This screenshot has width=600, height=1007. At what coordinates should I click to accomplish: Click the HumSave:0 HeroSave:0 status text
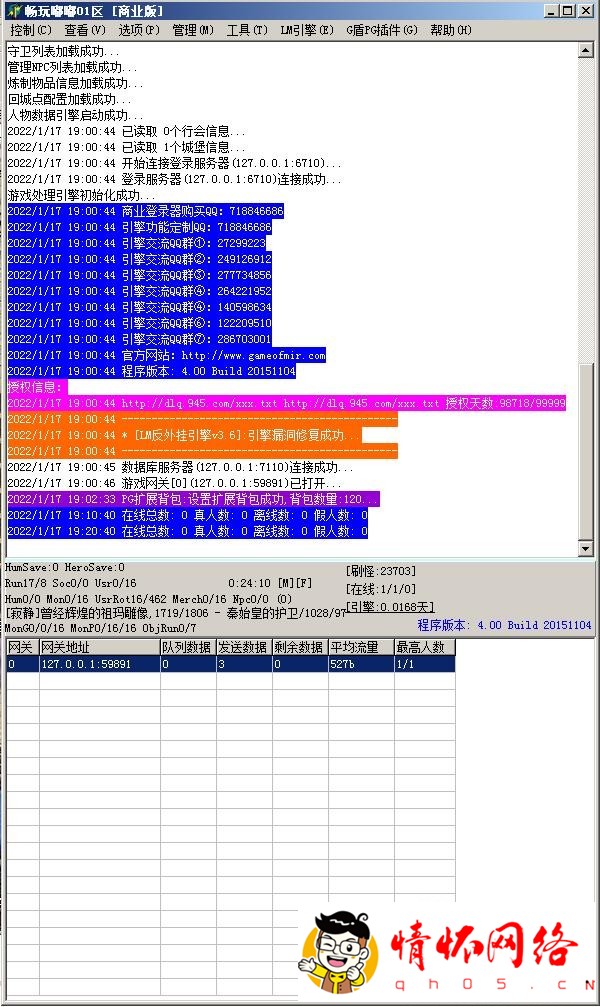65,568
